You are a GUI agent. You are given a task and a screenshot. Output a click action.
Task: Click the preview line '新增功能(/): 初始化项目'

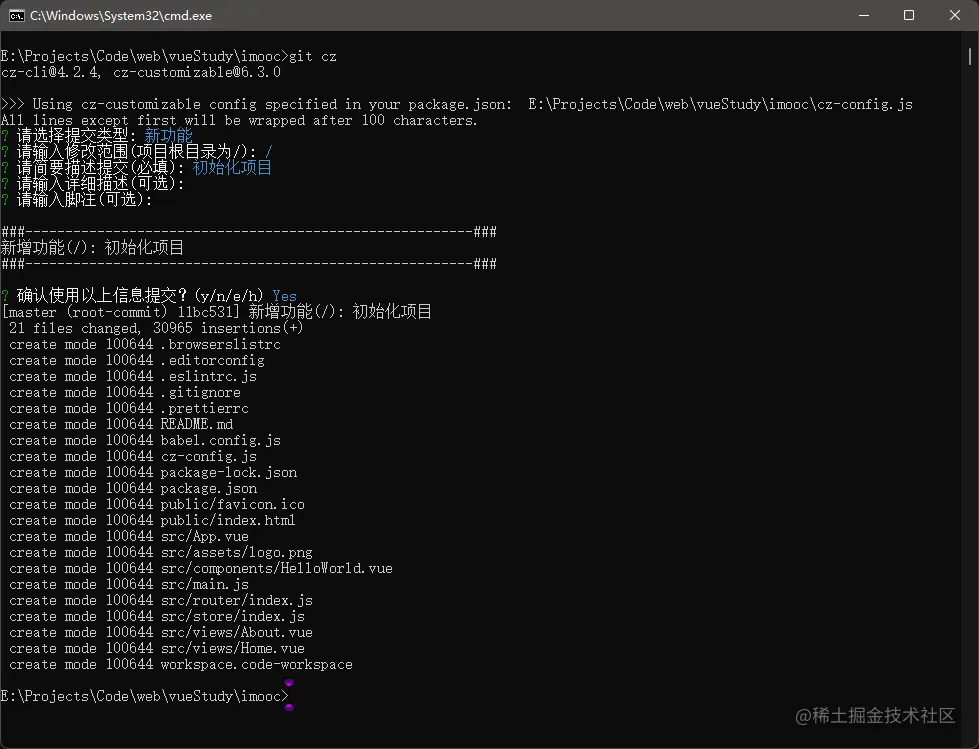pos(92,248)
